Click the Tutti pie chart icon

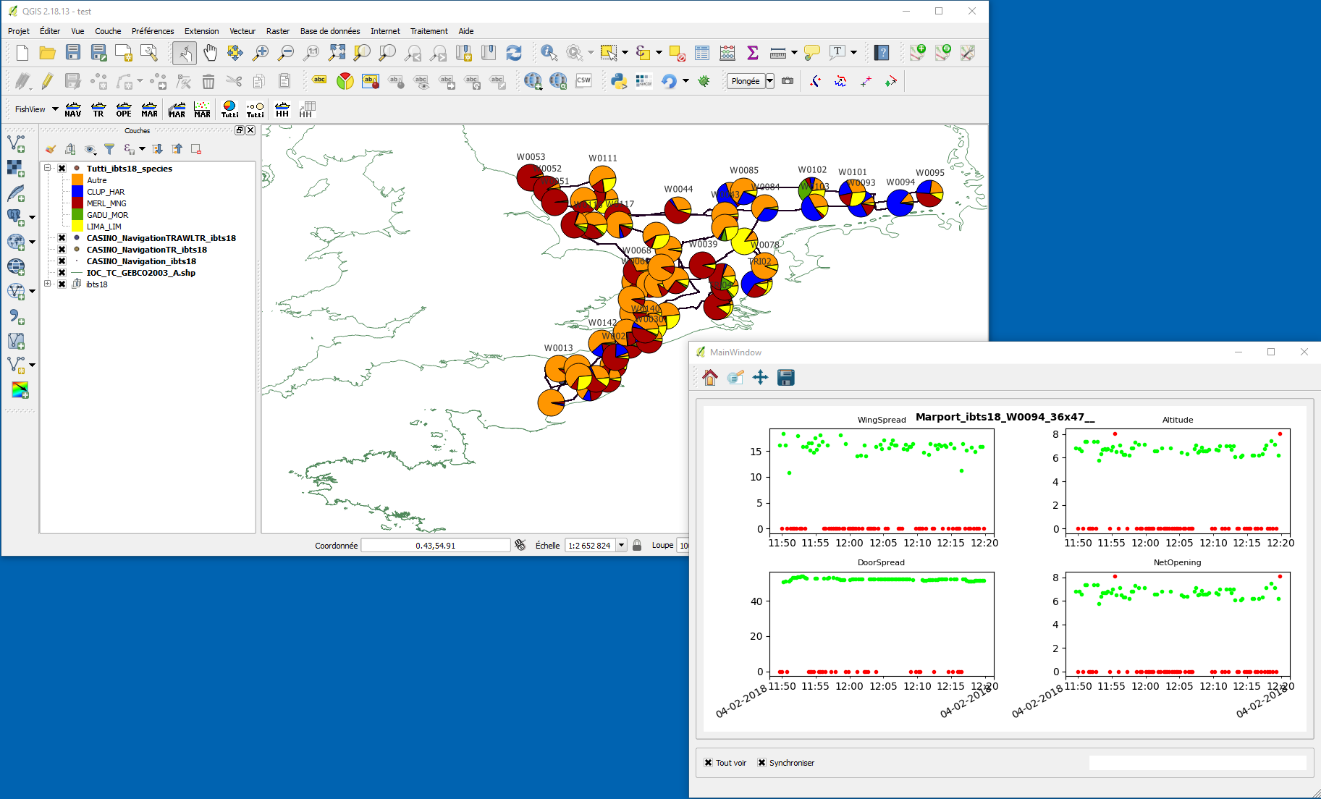click(229, 109)
